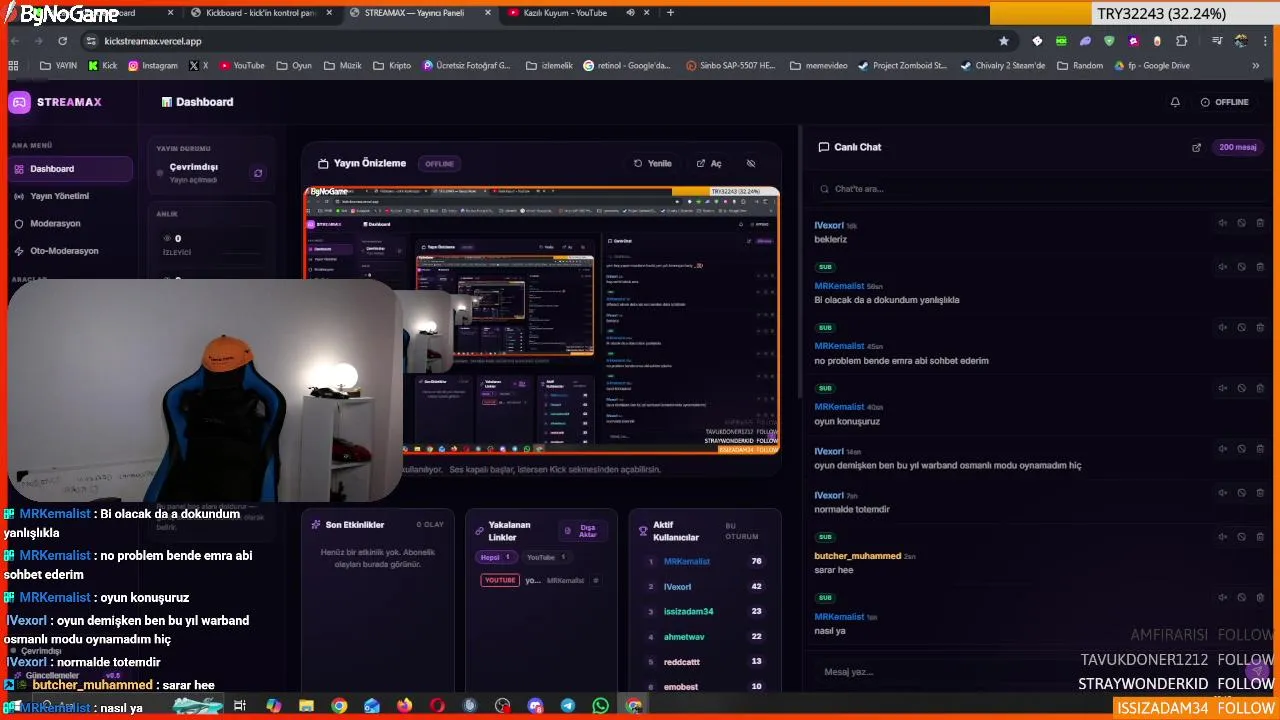This screenshot has width=1280, height=720.
Task: Ban user IVexorI on 'bekleriz' message
Action: (x=1241, y=223)
